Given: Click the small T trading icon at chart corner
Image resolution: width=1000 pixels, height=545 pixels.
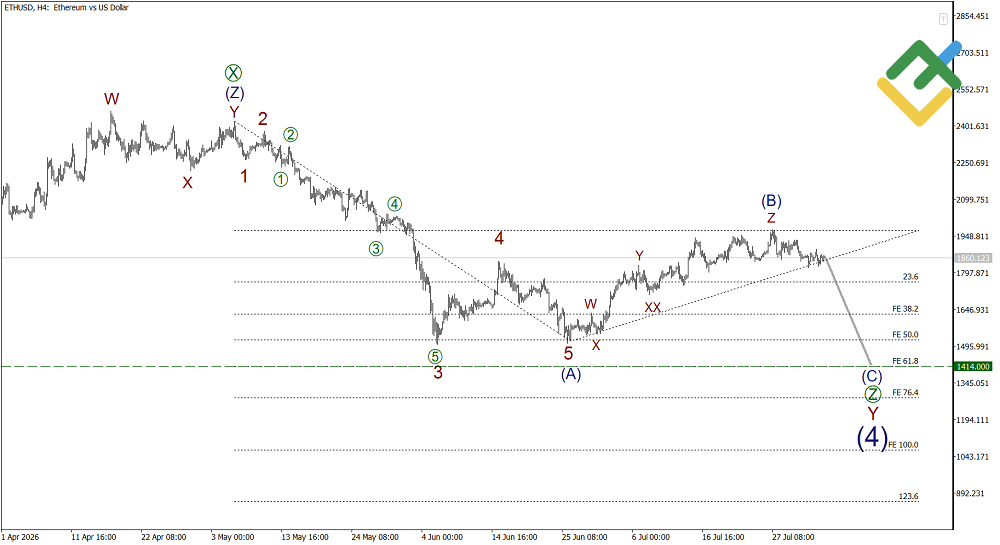Looking at the screenshot, I should click(x=943, y=20).
